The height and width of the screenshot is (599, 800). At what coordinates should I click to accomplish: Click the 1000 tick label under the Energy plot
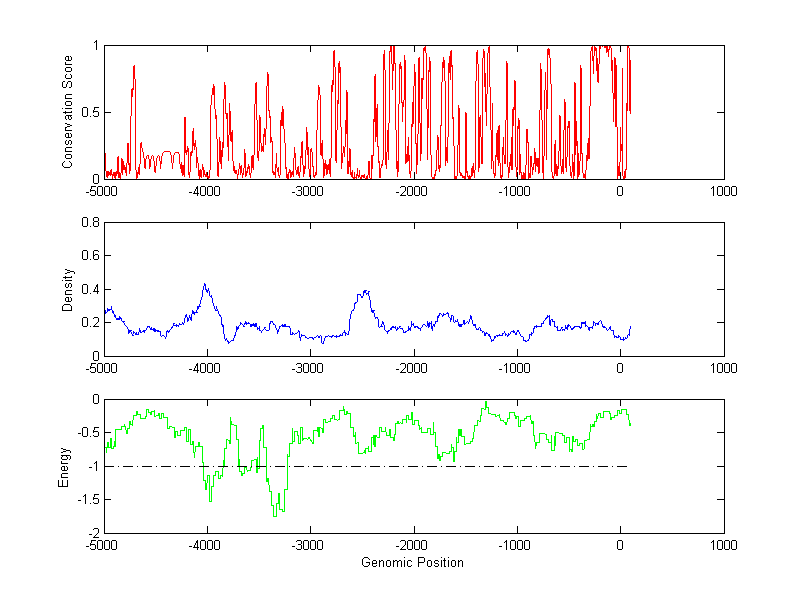pos(723,547)
